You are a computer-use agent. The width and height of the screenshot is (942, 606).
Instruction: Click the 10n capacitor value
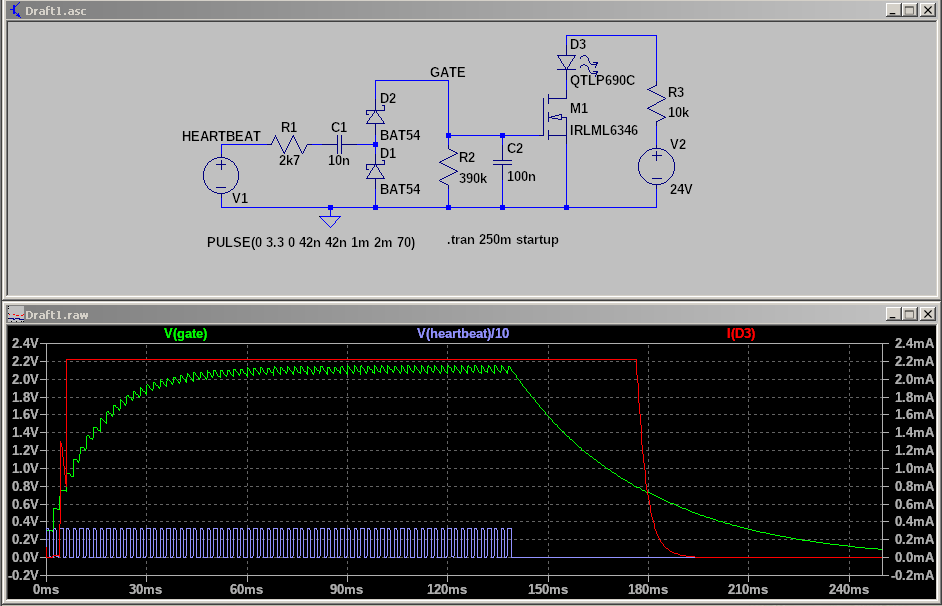pyautogui.click(x=339, y=160)
